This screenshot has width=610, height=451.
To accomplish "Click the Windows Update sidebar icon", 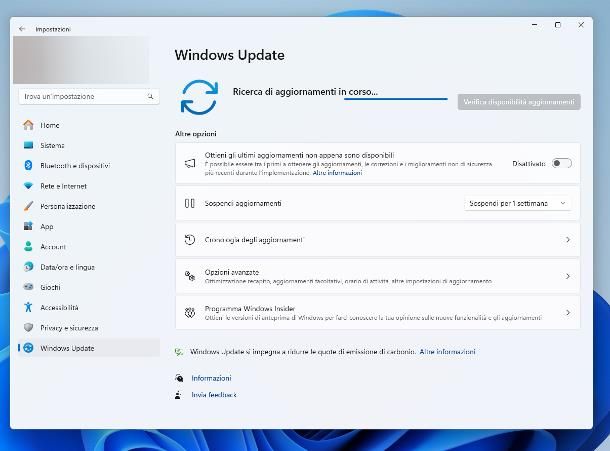I will tap(28, 348).
